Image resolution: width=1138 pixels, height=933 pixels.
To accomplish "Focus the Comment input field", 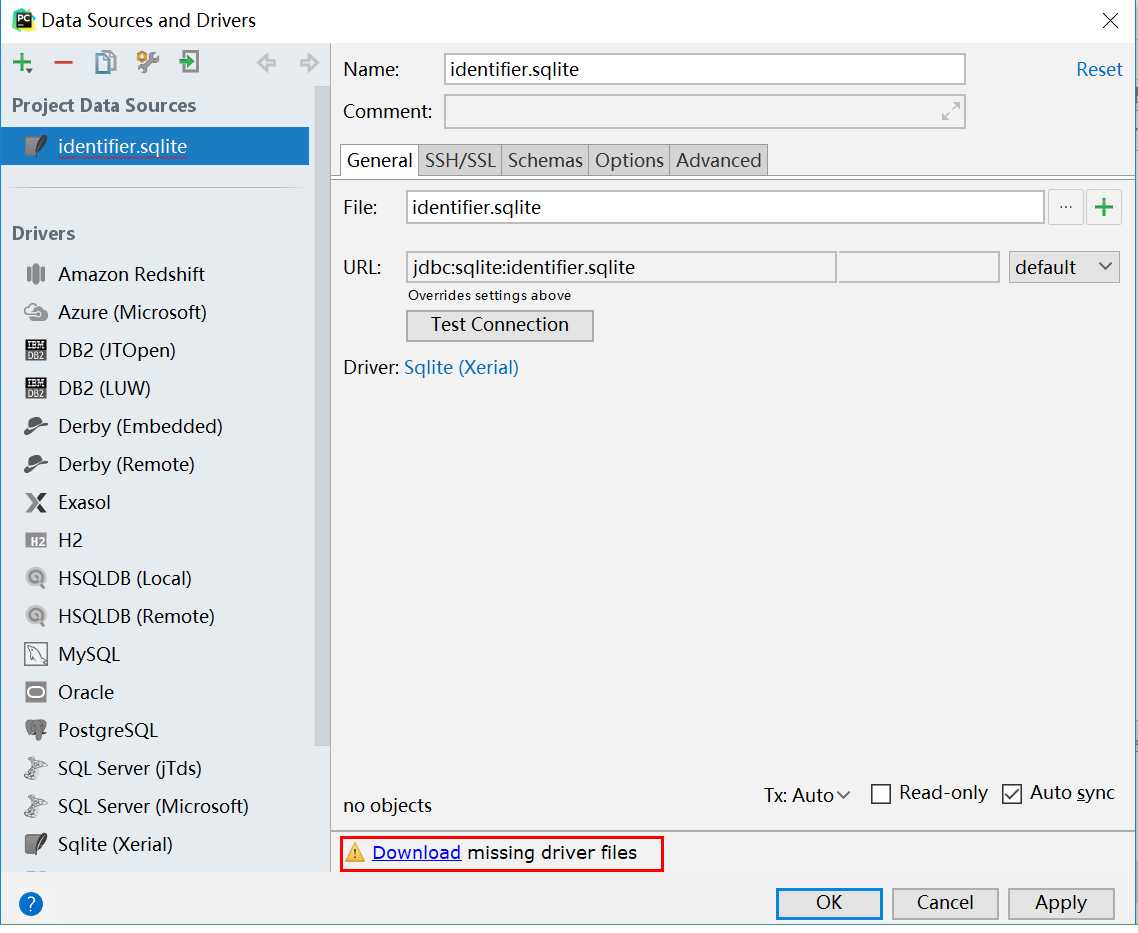I will click(x=704, y=112).
